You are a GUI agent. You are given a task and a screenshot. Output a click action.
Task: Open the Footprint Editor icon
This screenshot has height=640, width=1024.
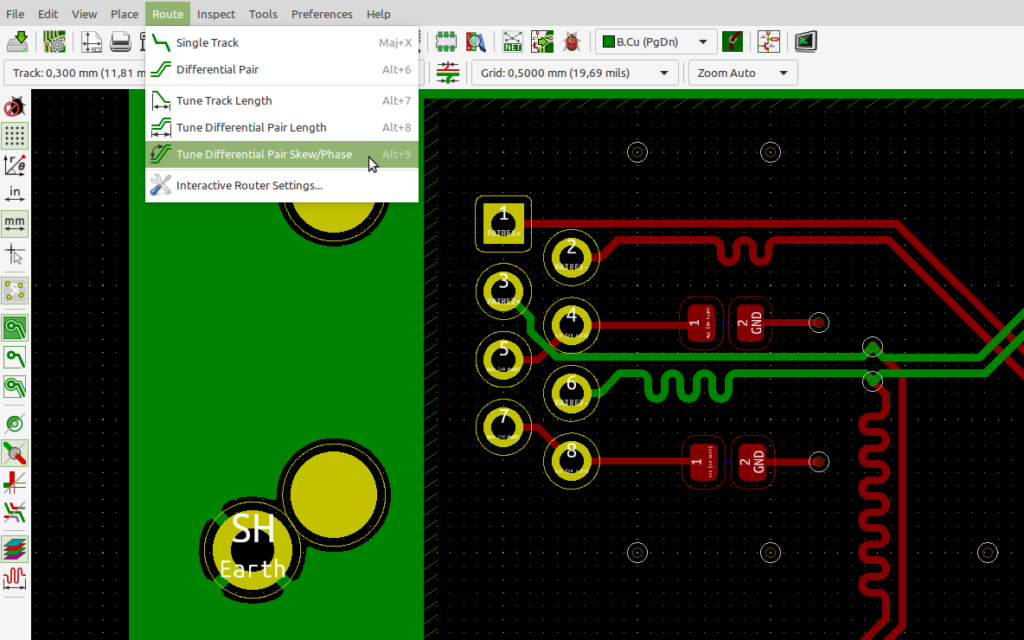(x=446, y=42)
